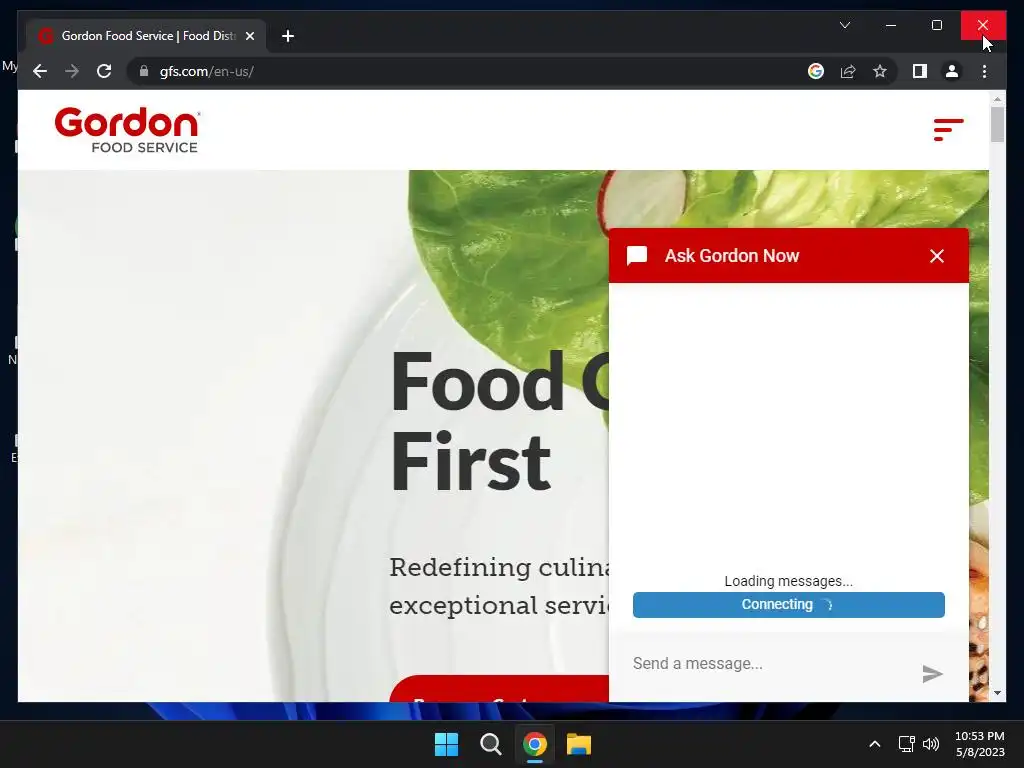The image size is (1024, 768).
Task: Click the blue Connecting status bar
Action: pos(788,605)
